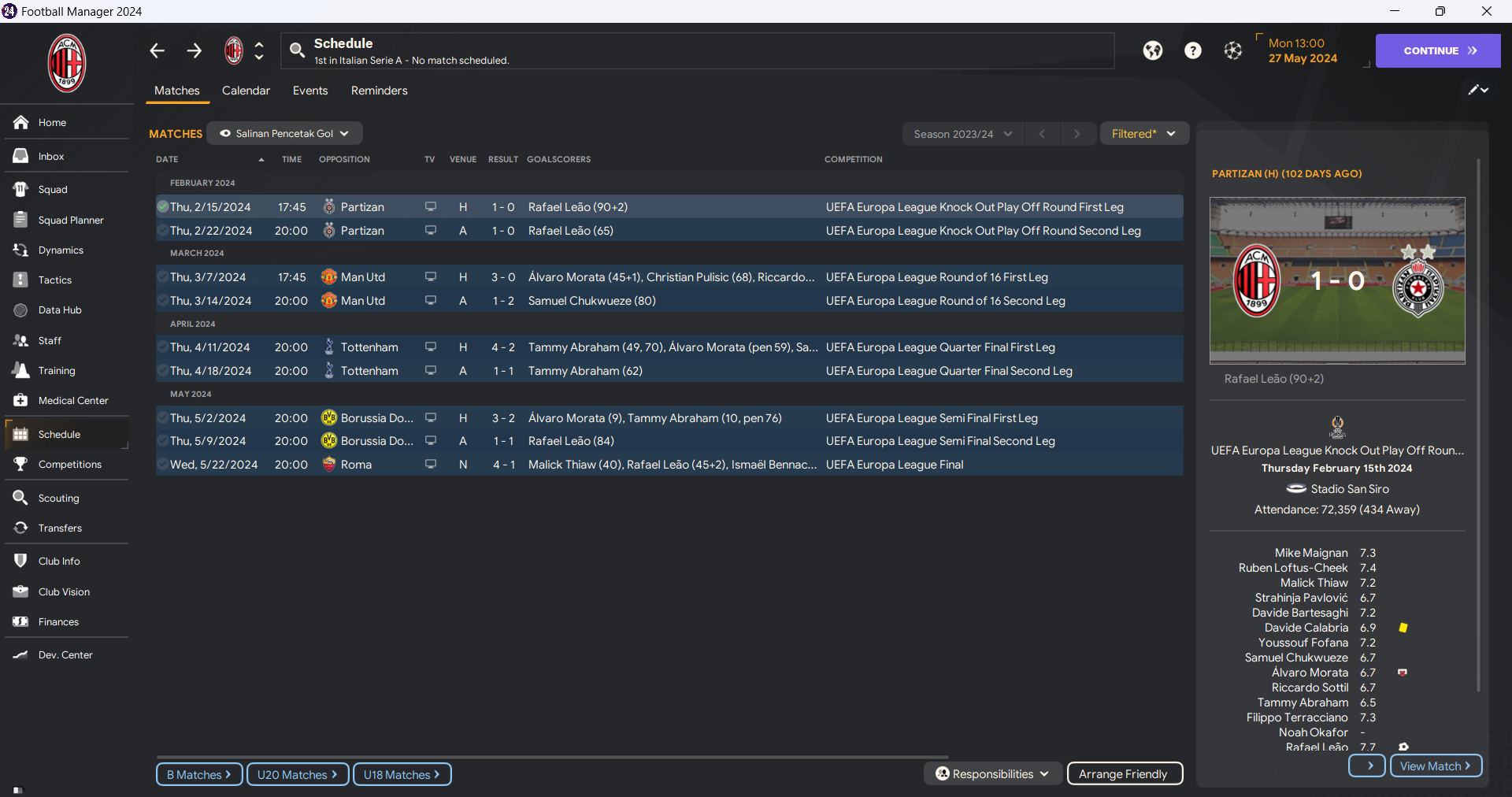Click the TV icon for the Roma match
The height and width of the screenshot is (797, 1512).
431,465
